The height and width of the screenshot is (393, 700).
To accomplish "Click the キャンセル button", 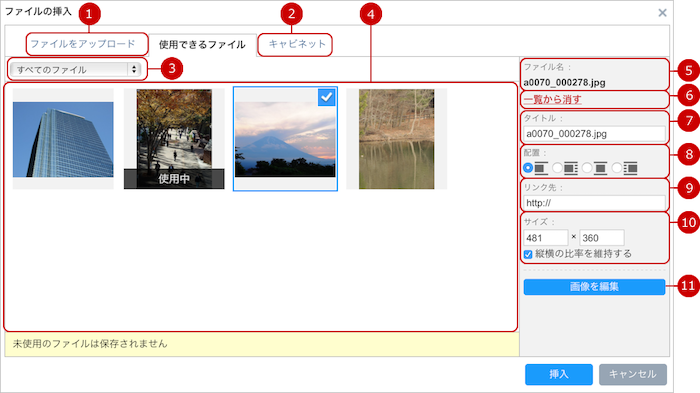I will (633, 374).
